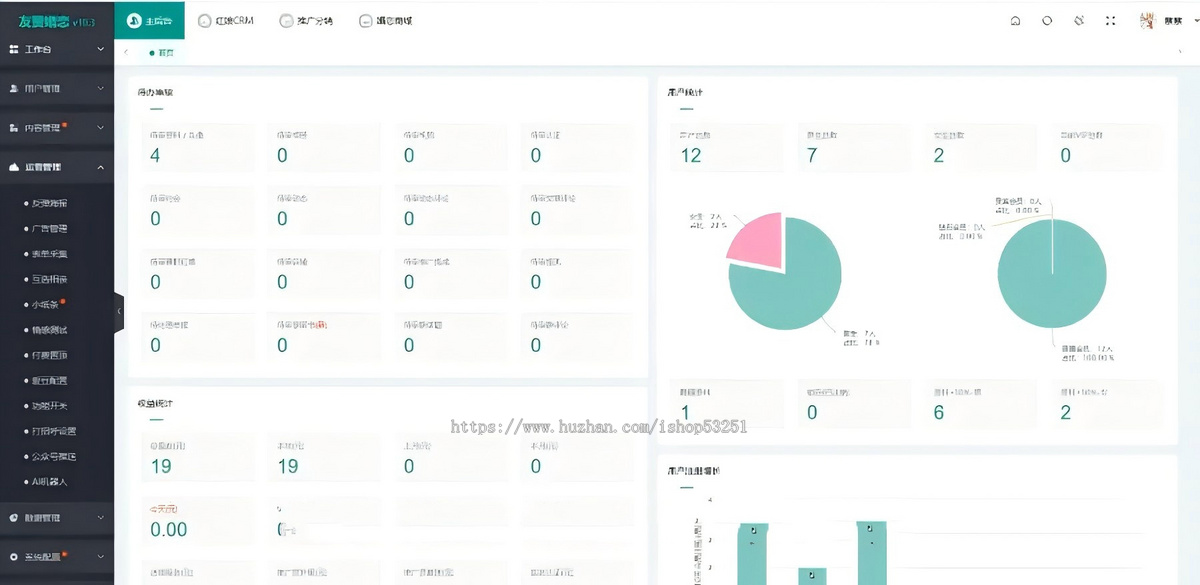Expand 用户管理 menu via its chevron
The height and width of the screenshot is (585, 1200).
tap(100, 88)
